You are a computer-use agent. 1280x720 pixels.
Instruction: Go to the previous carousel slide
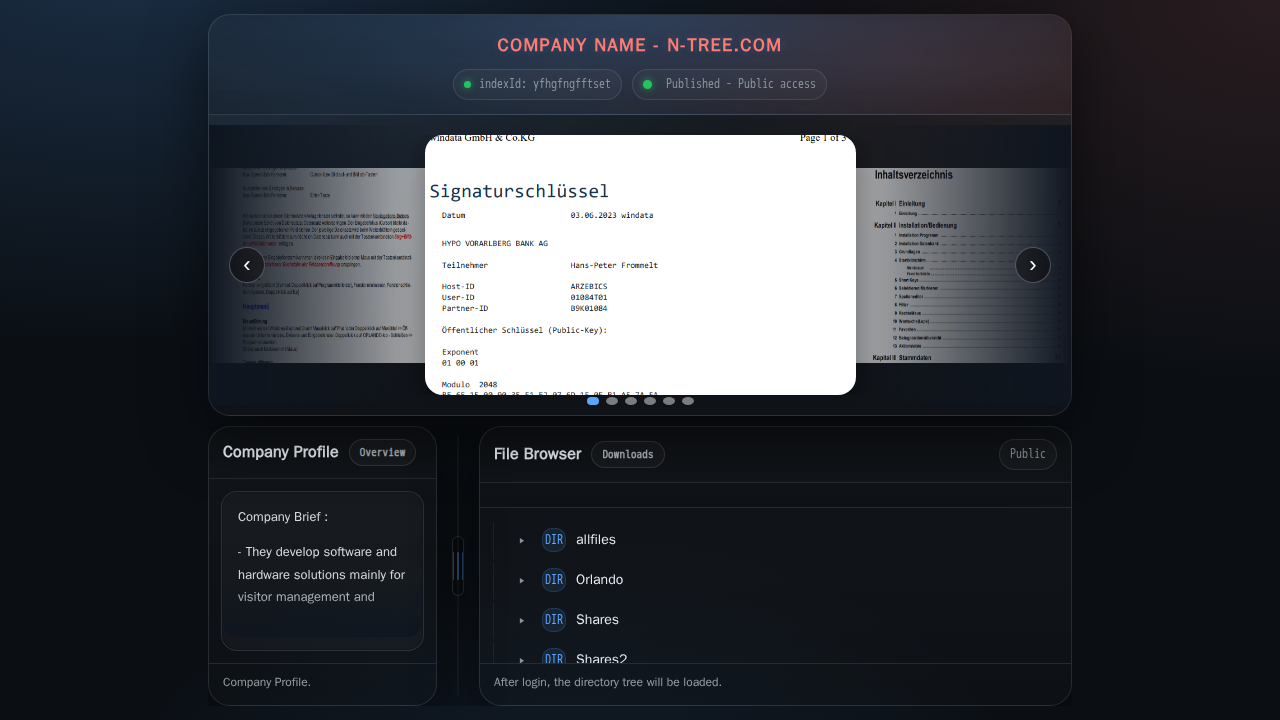247,265
